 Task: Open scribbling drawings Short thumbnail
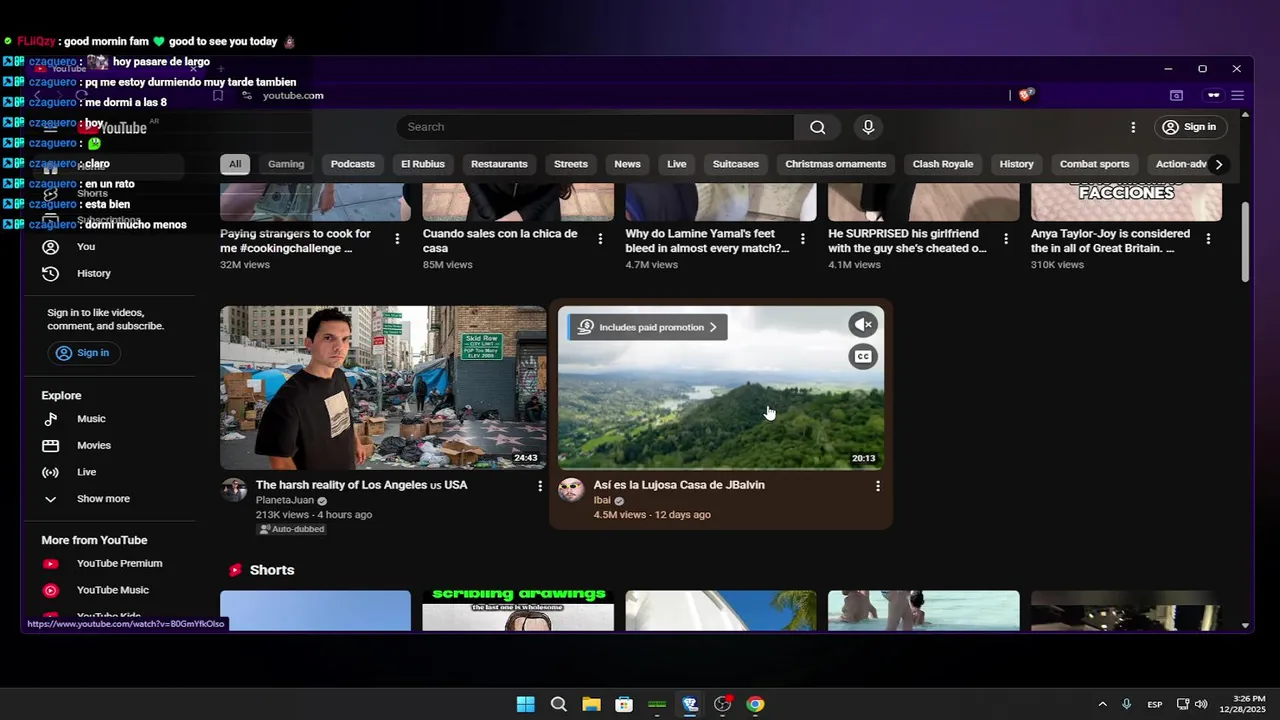(x=518, y=610)
